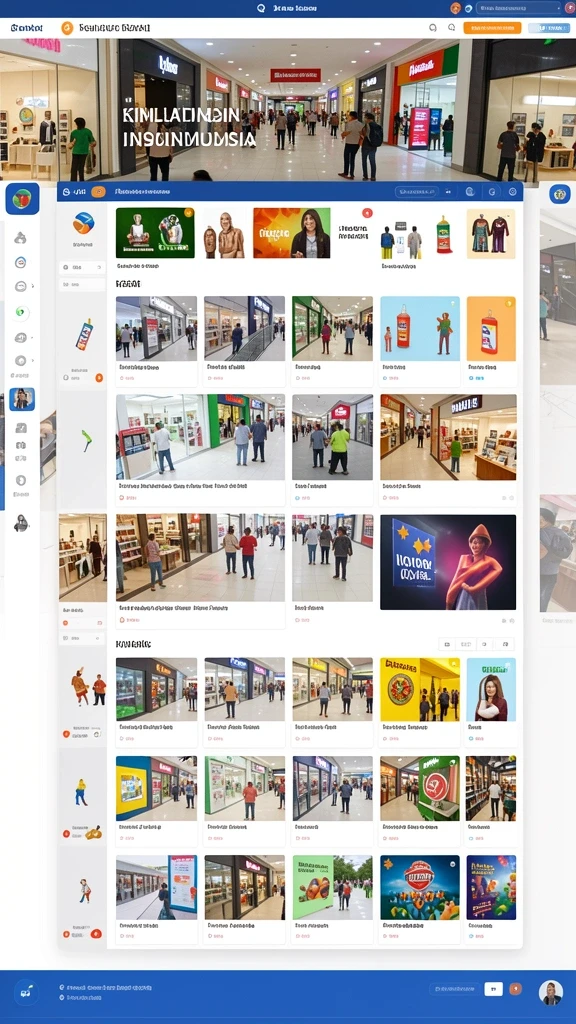This screenshot has width=576, height=1024.
Task: Expand the third left sidebar icon's arrow
Action: click(x=33, y=286)
